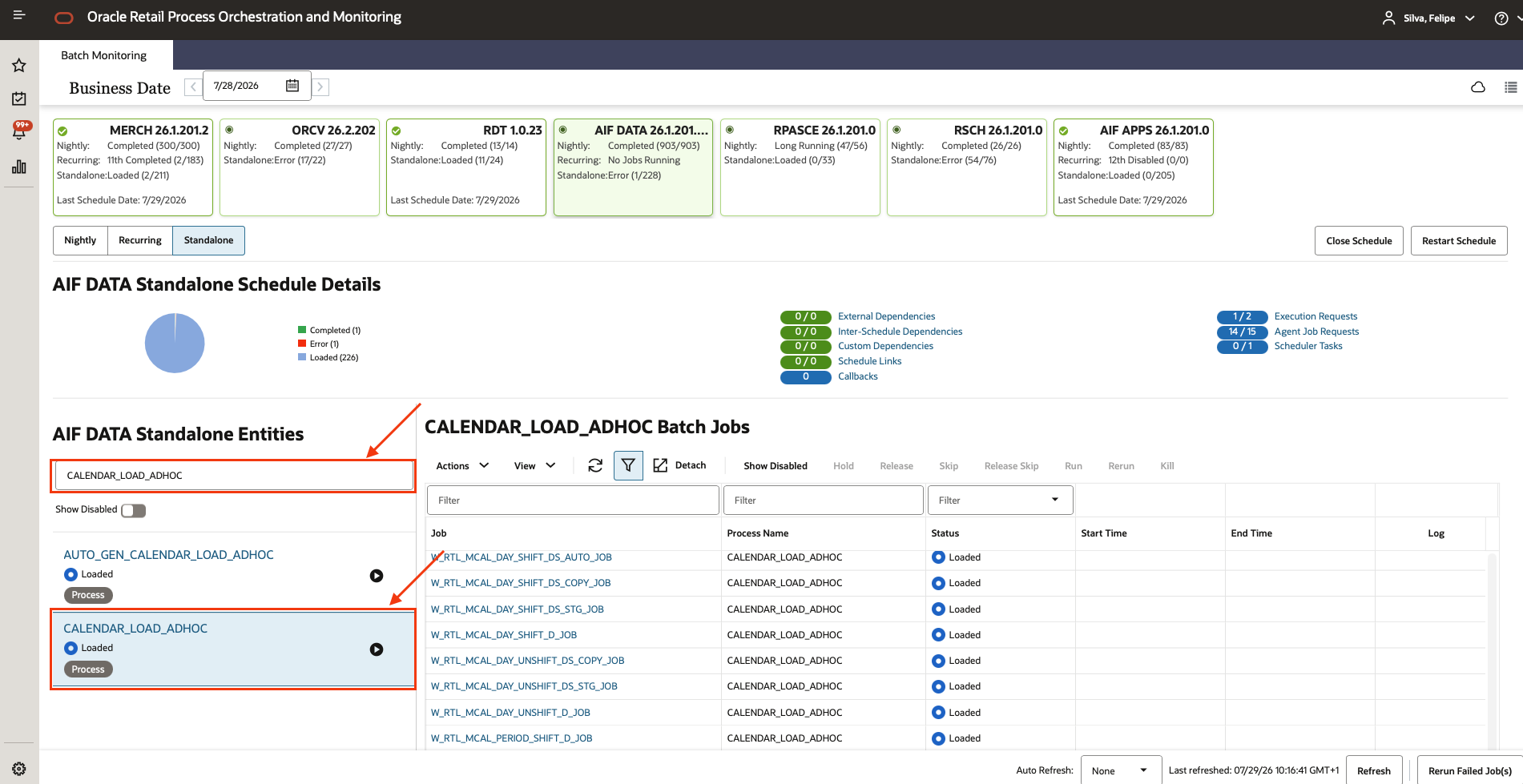Open the Inter-Schedule Dependencies link
Image resolution: width=1523 pixels, height=784 pixels.
pyautogui.click(x=900, y=332)
